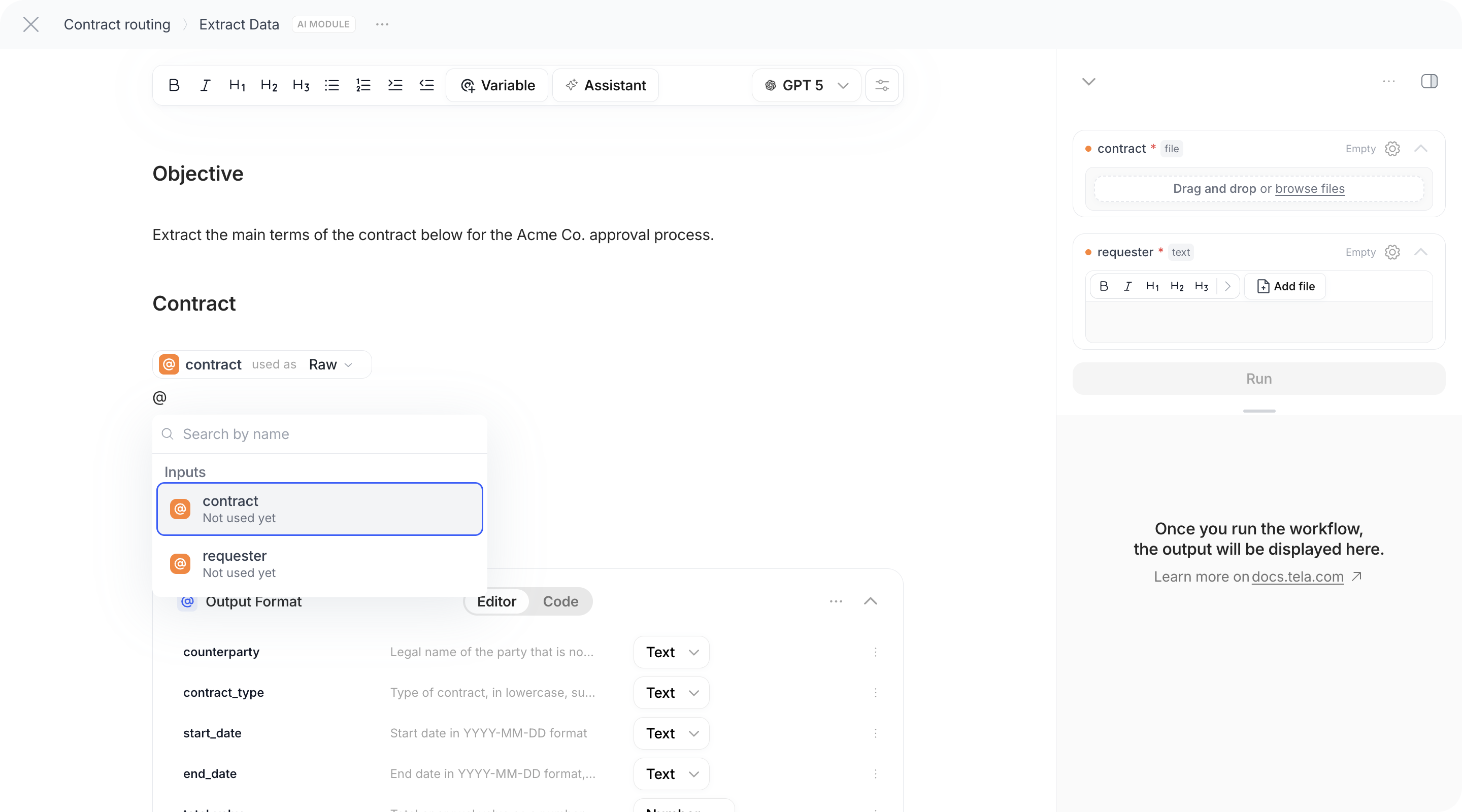The image size is (1462, 812).
Task: Toggle italic in requester text toolbar
Action: tap(1127, 286)
